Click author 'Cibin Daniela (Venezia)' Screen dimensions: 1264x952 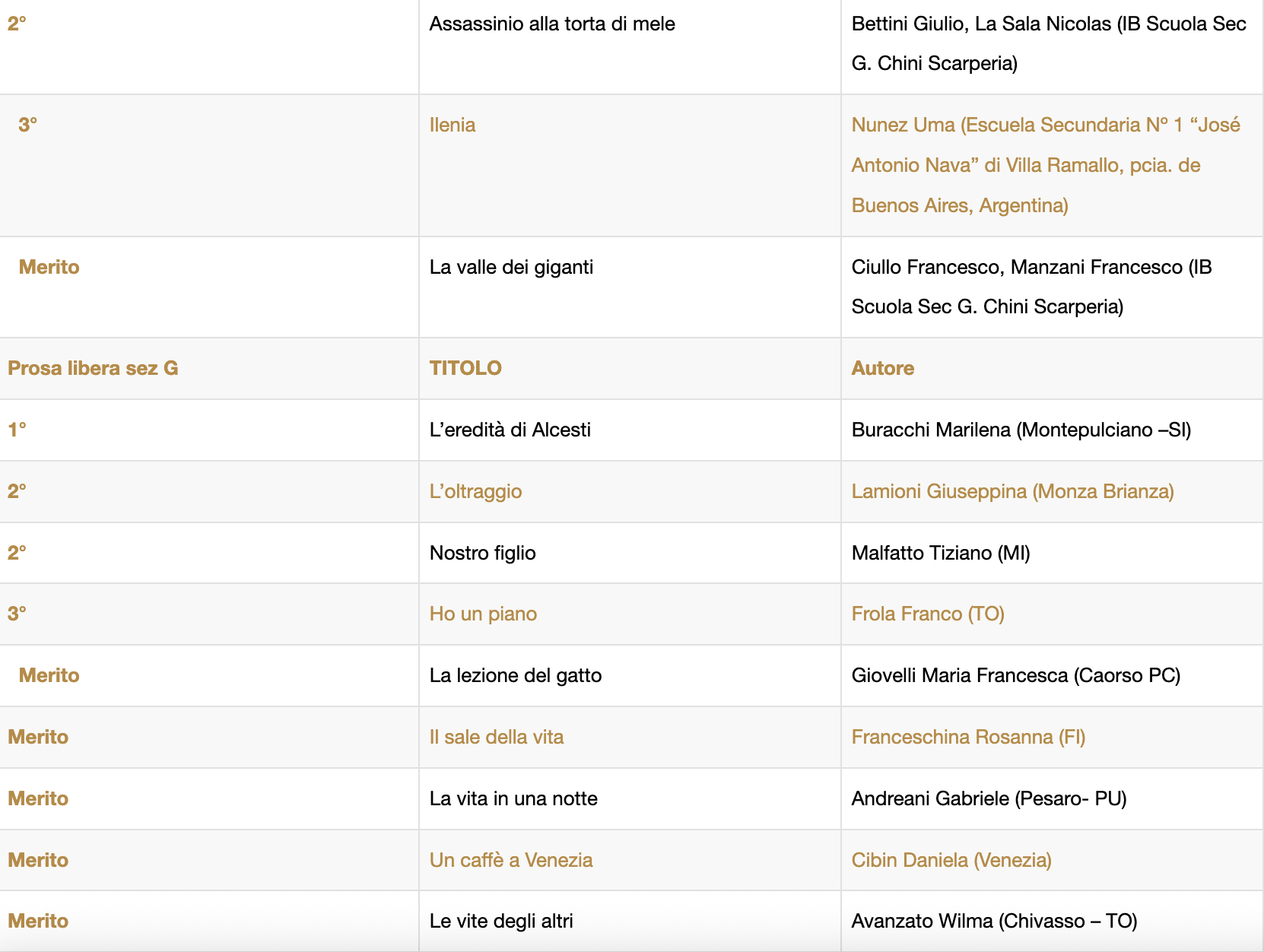951,860
